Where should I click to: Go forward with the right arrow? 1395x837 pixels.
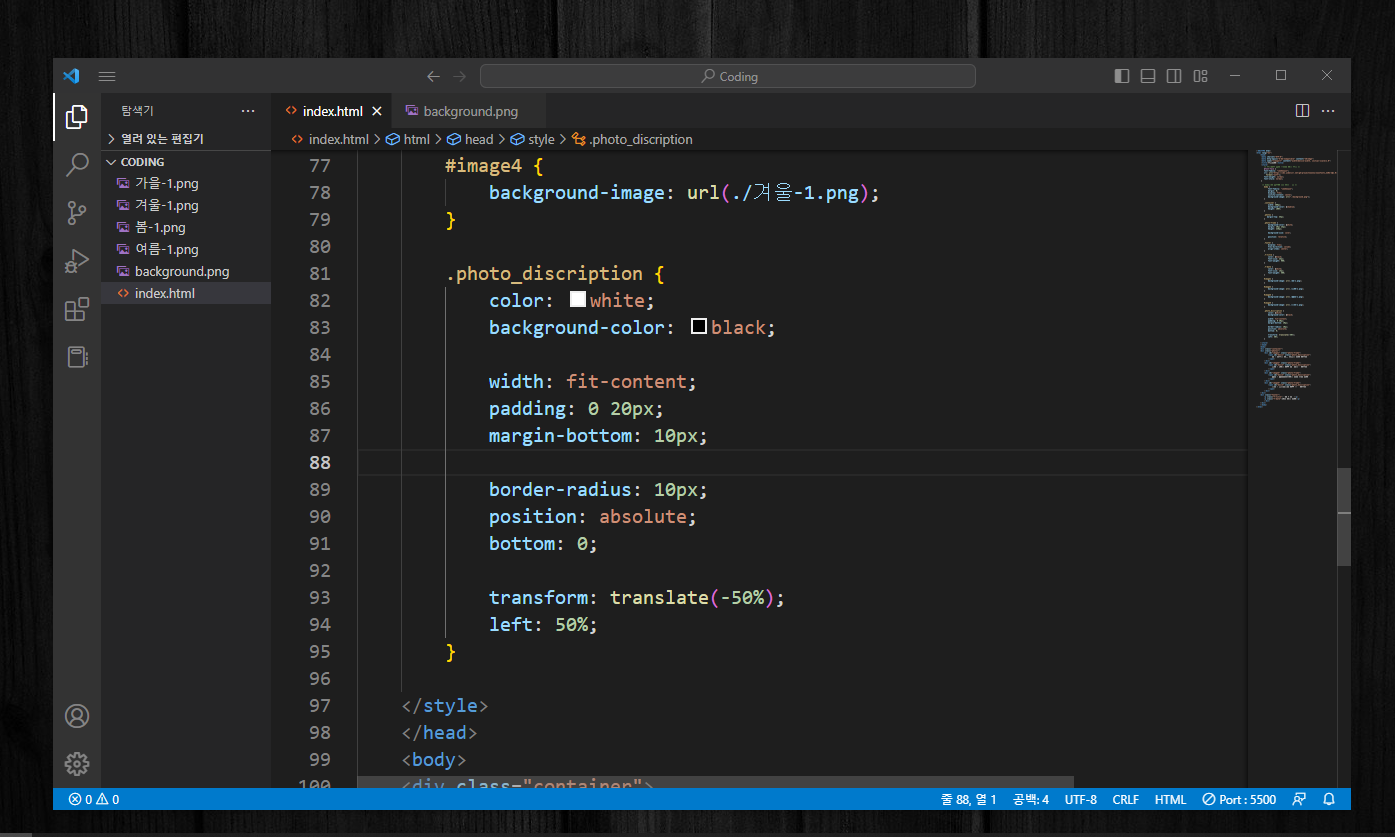459,76
